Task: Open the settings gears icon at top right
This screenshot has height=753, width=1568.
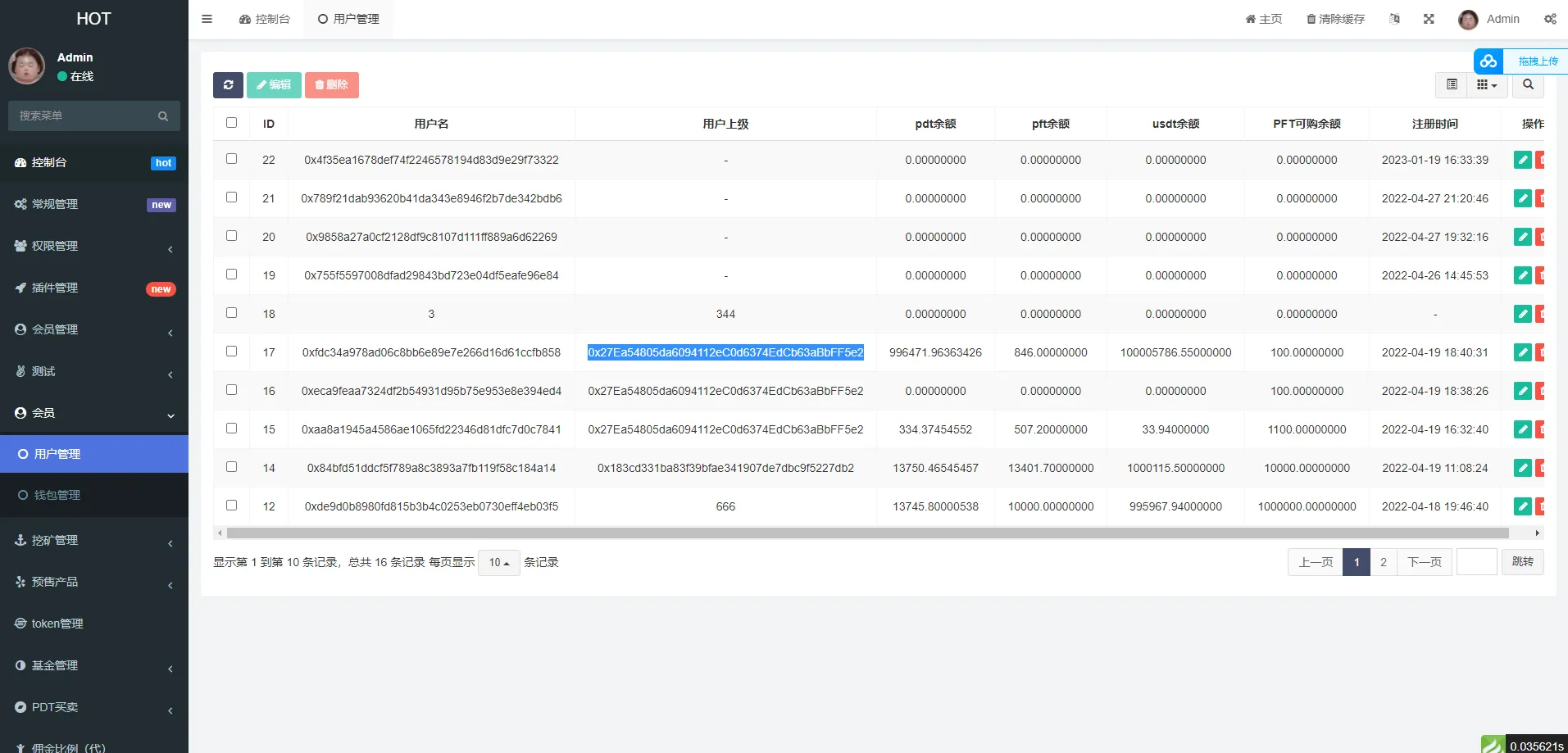Action: click(x=1550, y=19)
